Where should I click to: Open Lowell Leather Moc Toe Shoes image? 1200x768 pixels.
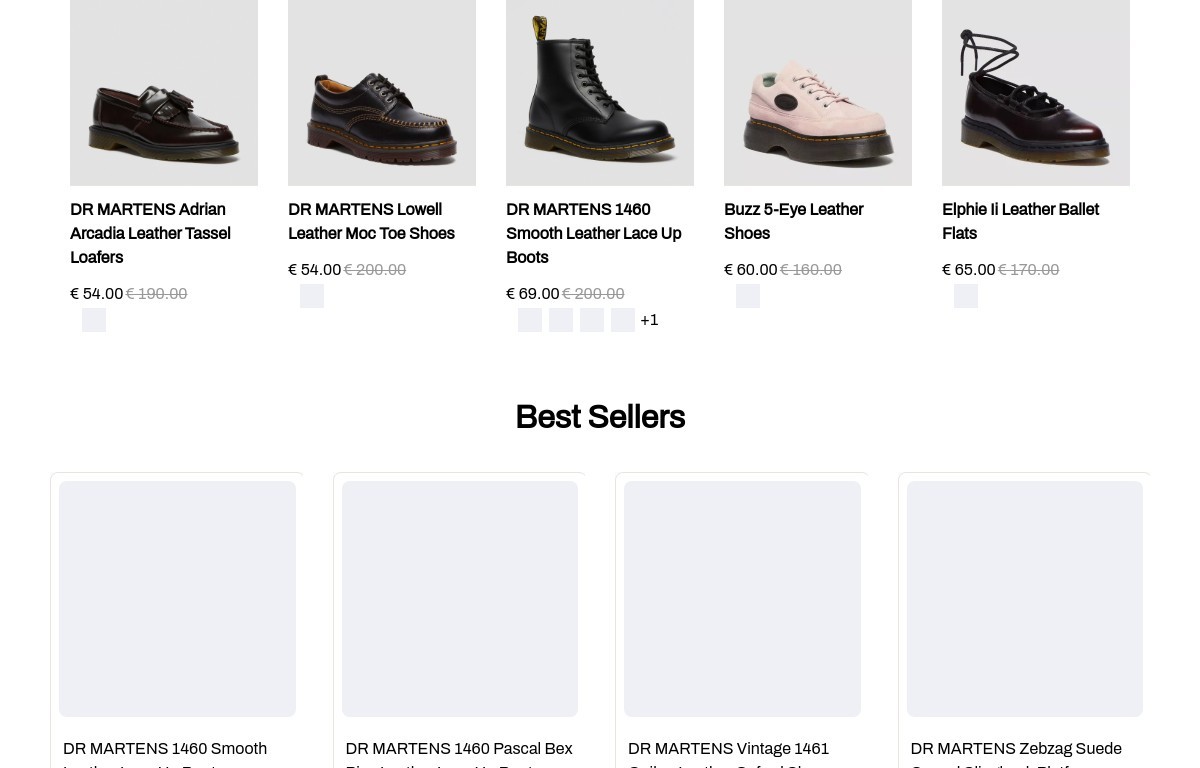coord(382,92)
